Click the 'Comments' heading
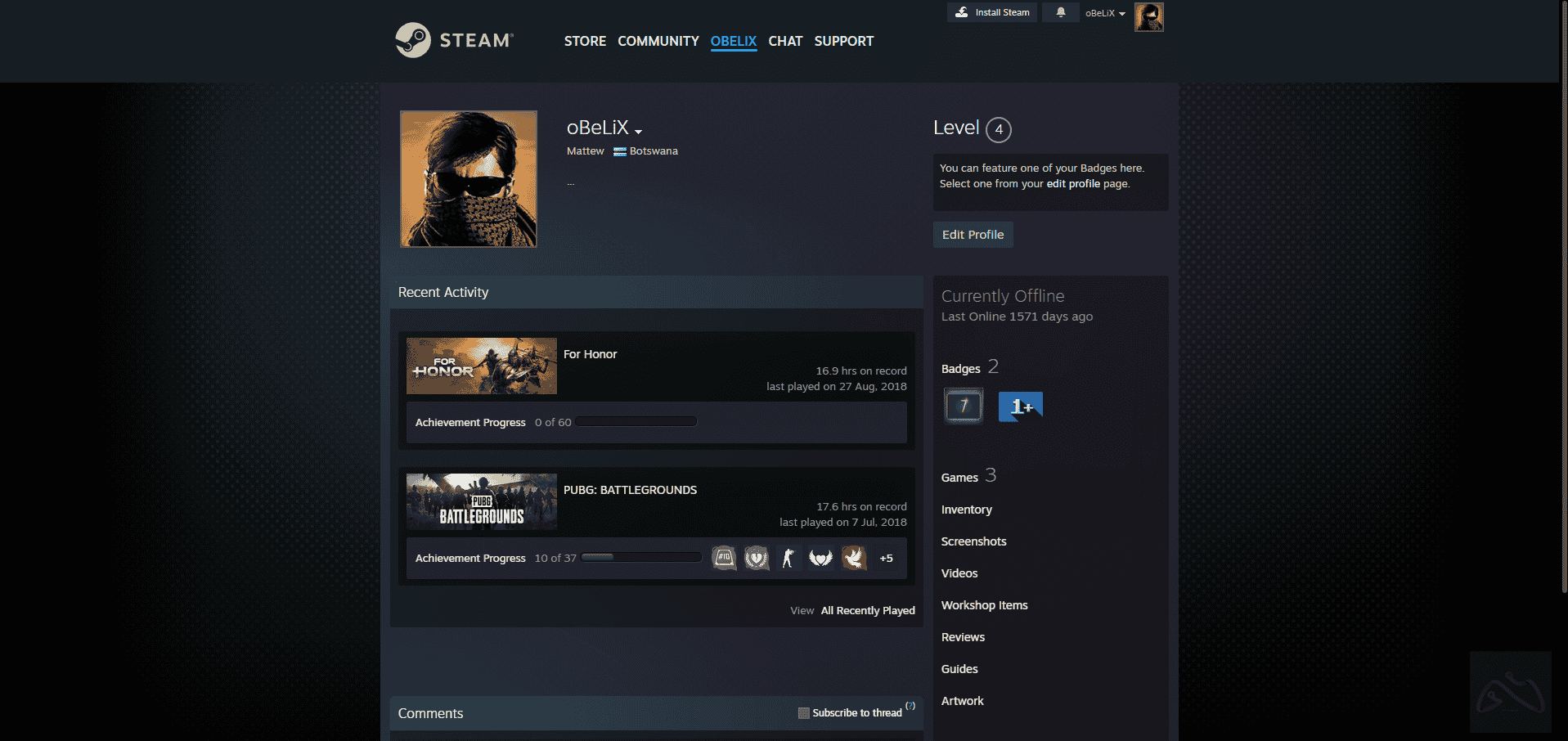Screen dimensions: 1568x741 (430, 714)
